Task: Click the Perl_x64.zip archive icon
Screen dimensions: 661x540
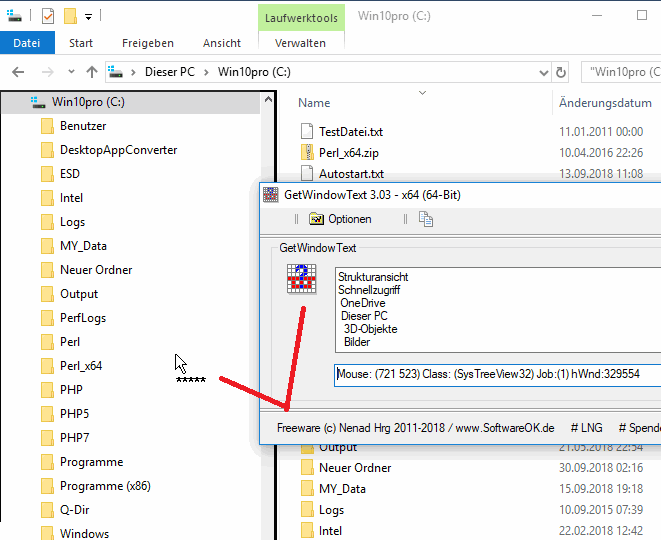Action: point(307,153)
